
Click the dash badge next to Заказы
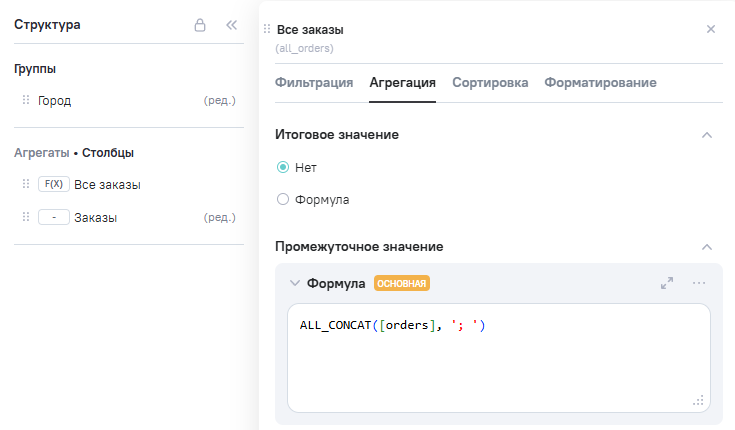(x=53, y=217)
